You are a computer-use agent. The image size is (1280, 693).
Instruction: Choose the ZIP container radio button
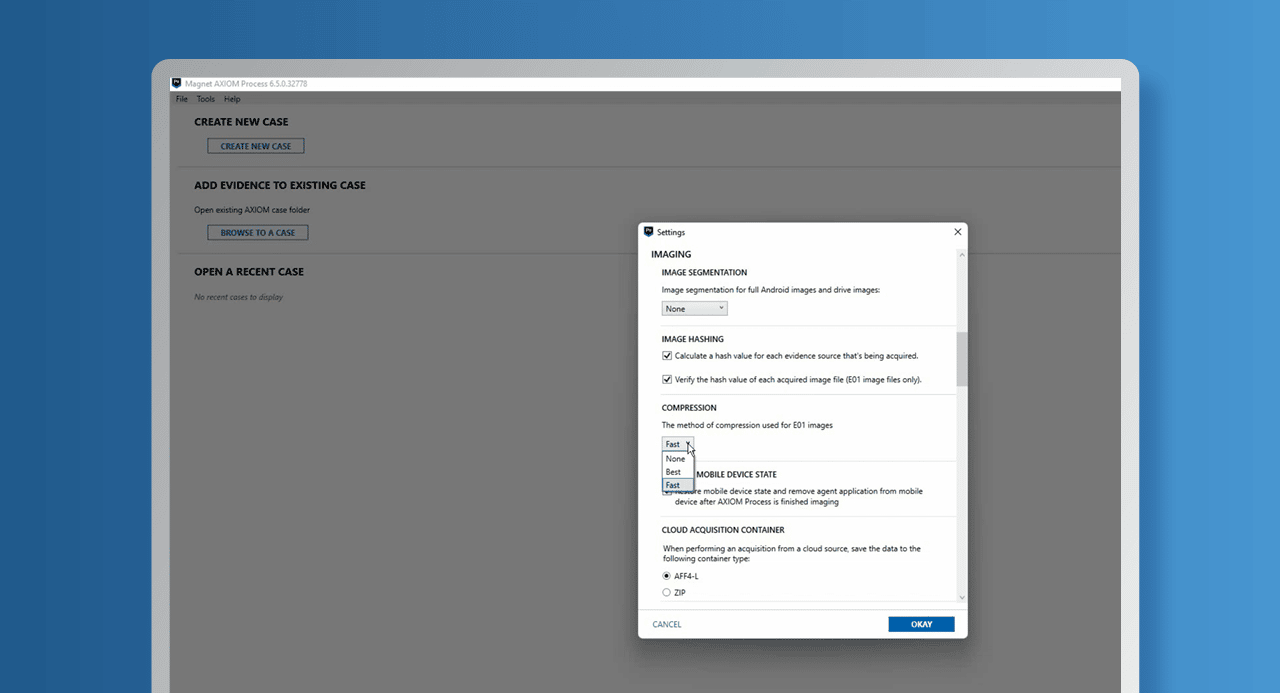(x=667, y=593)
